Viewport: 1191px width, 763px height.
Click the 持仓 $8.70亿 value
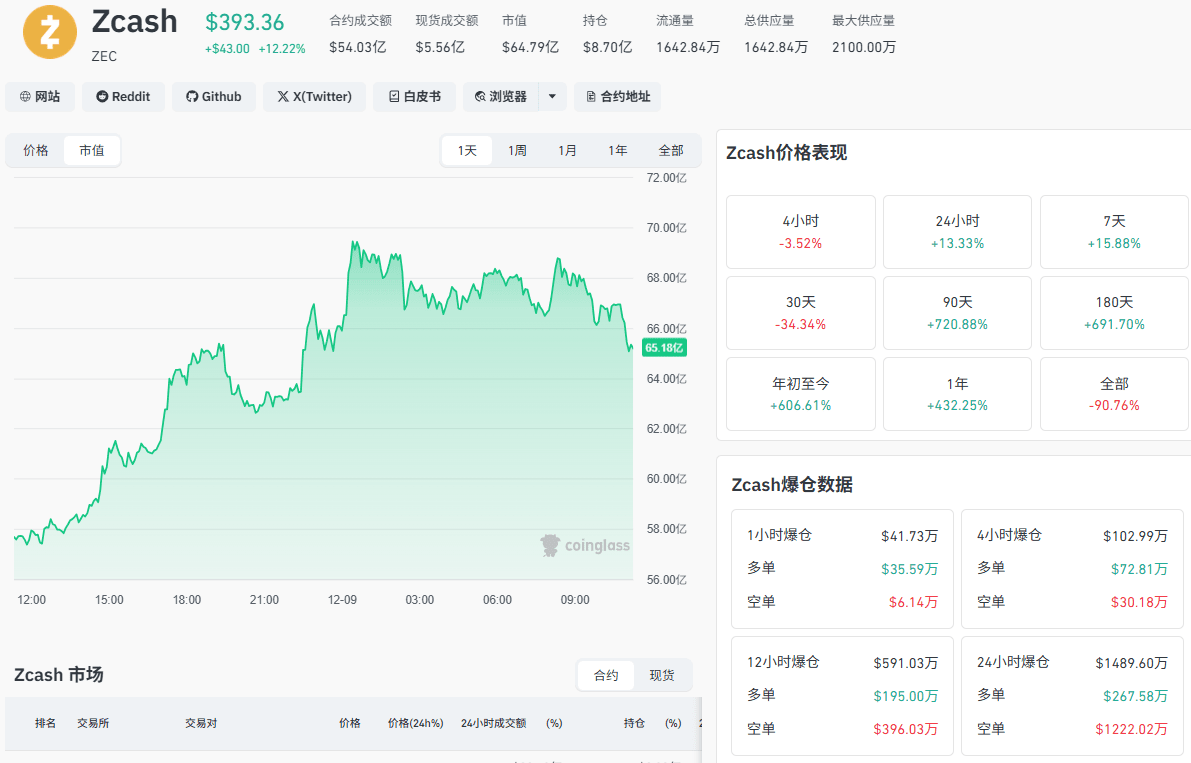click(x=608, y=47)
